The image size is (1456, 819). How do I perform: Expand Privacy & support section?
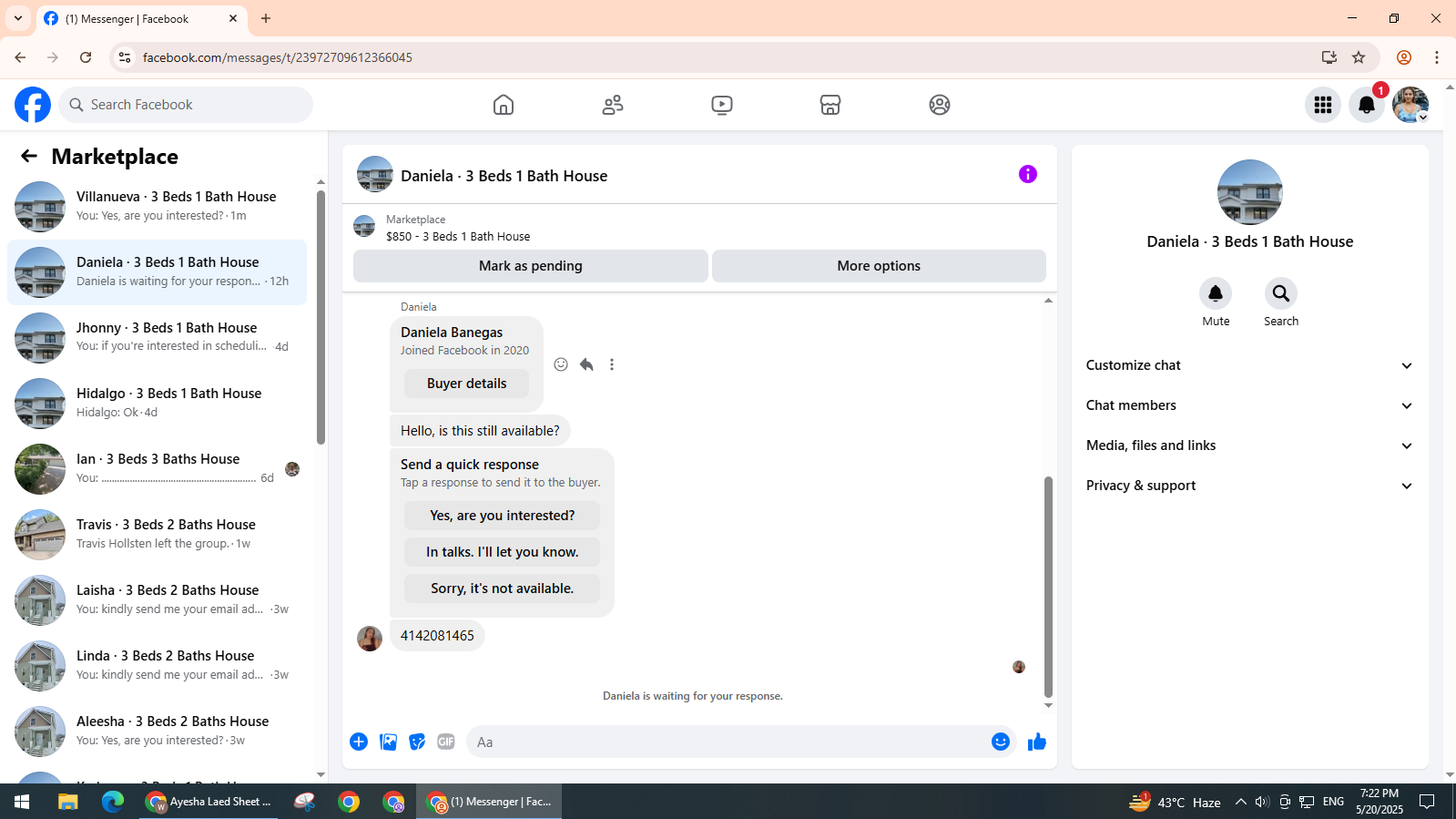1249,486
